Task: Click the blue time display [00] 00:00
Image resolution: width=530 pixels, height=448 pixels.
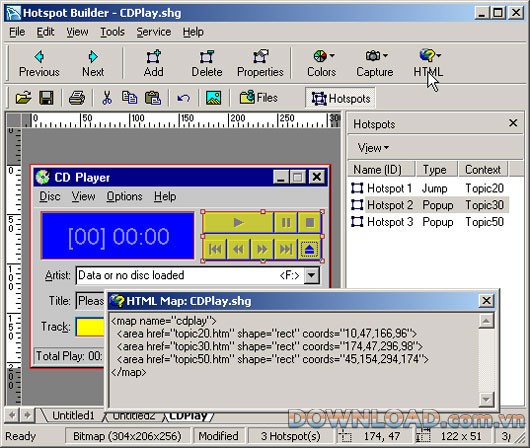Action: (118, 236)
